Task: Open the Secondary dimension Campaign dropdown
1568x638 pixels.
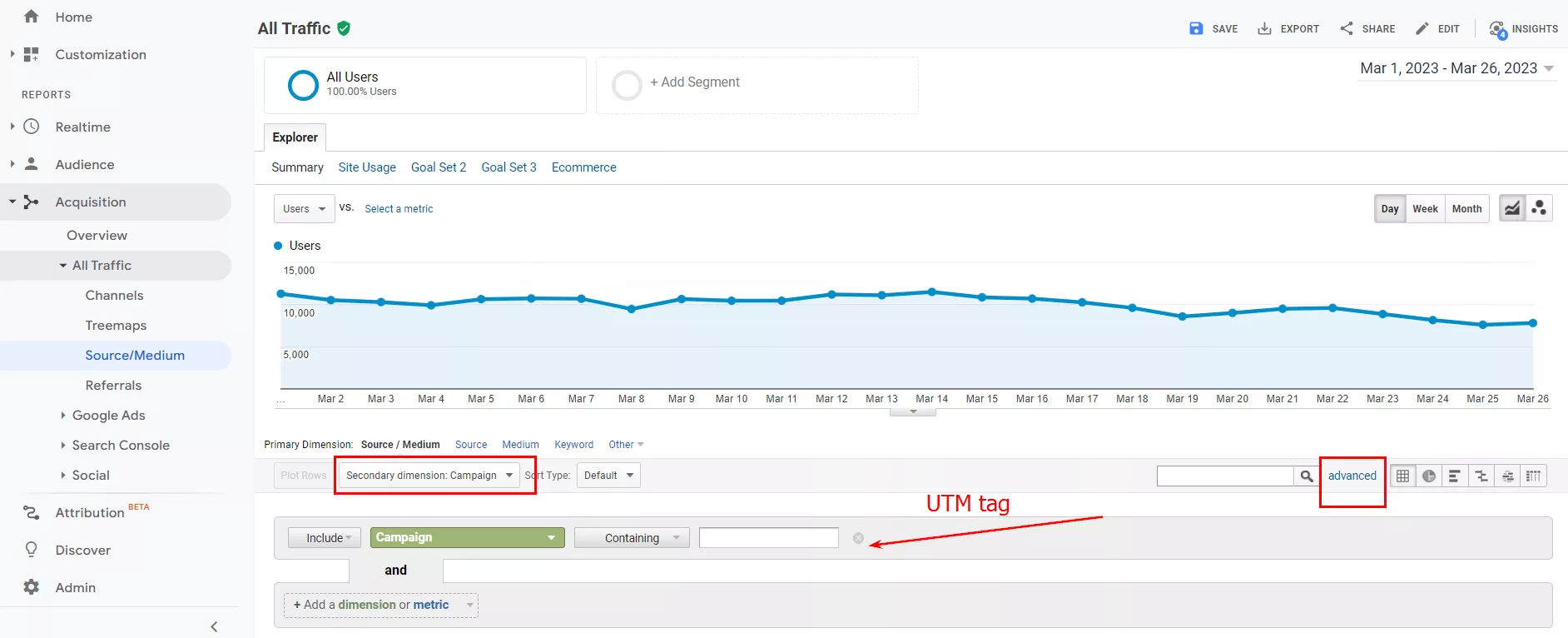Action: point(429,476)
